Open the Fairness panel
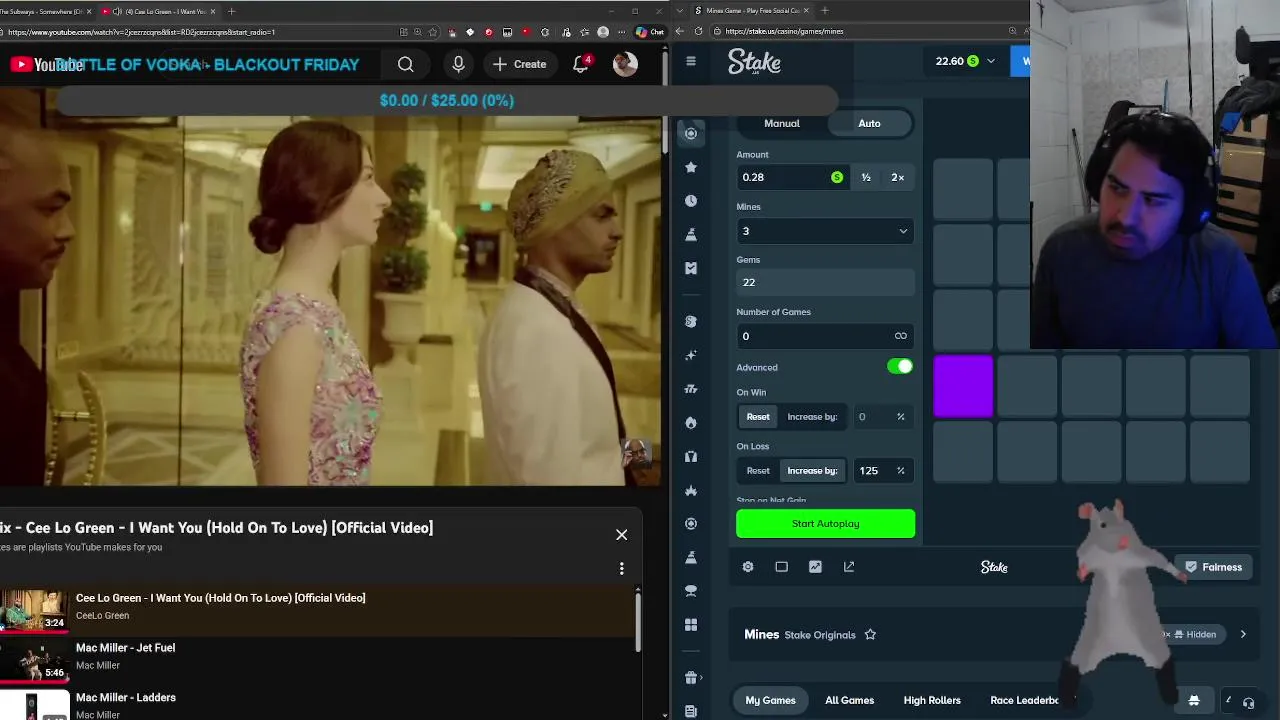Image resolution: width=1280 pixels, height=720 pixels. [1213, 567]
